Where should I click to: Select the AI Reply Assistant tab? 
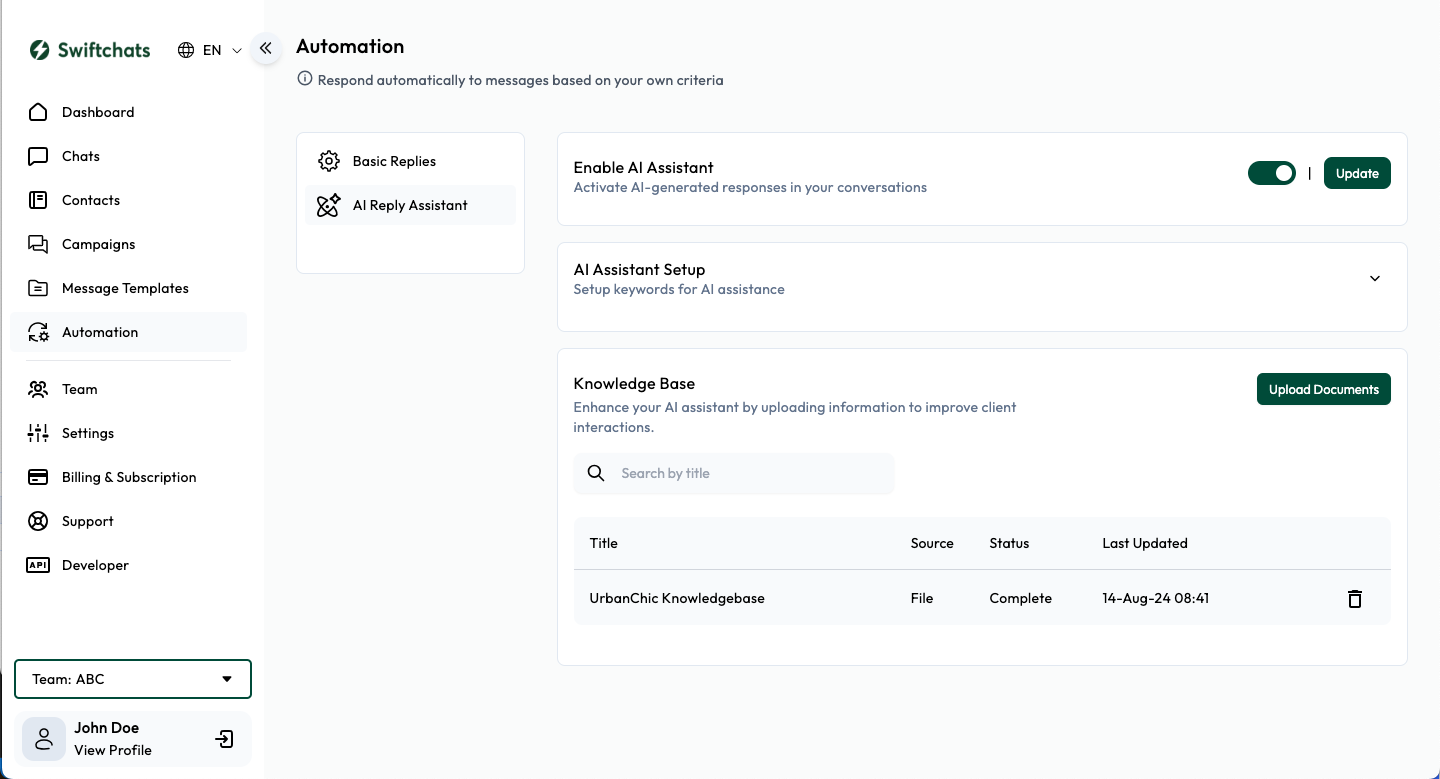(x=410, y=205)
